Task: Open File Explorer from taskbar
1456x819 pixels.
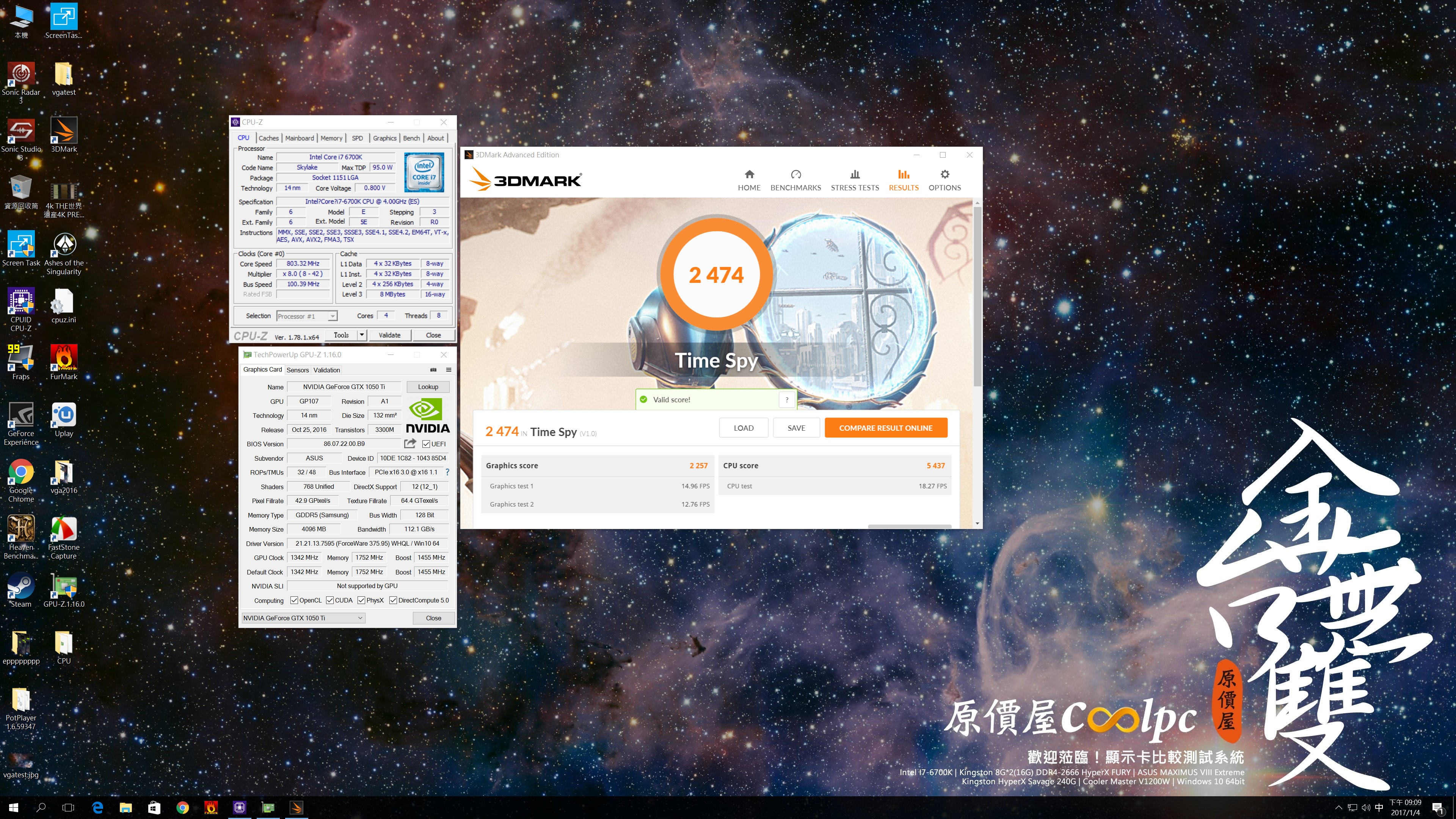Action: coord(126,808)
